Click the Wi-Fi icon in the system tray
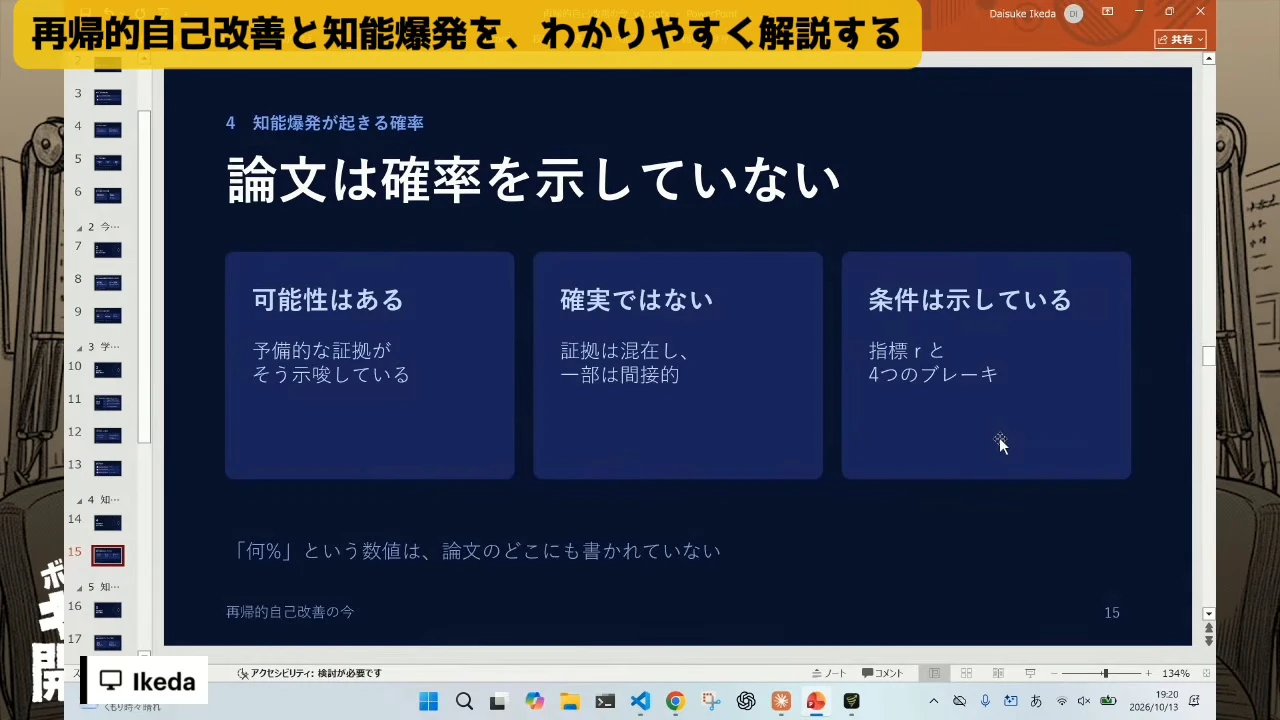 [1062, 701]
